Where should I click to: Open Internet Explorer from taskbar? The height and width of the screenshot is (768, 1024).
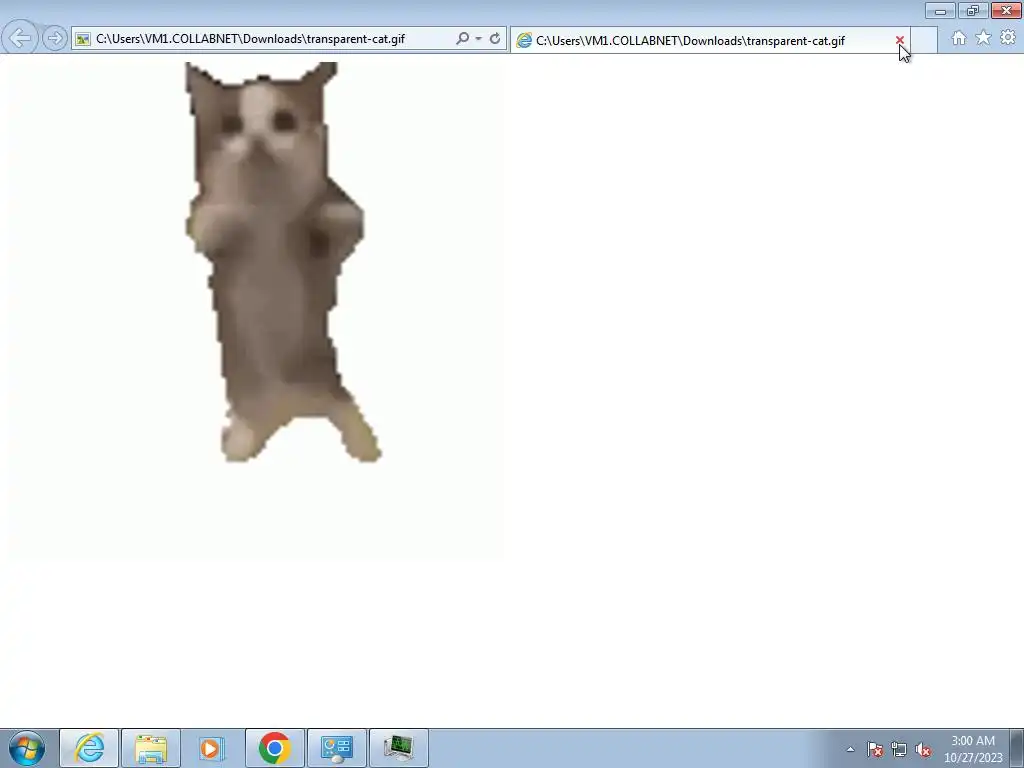point(89,748)
